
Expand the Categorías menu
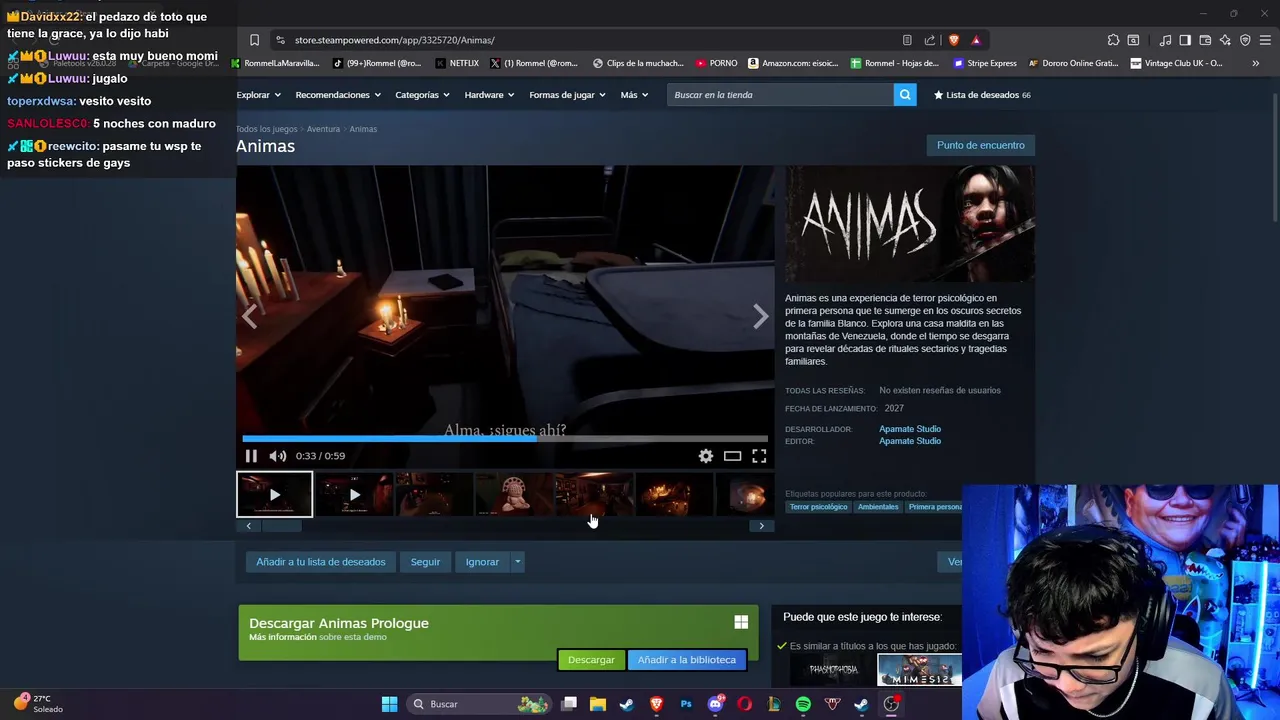pyautogui.click(x=422, y=95)
